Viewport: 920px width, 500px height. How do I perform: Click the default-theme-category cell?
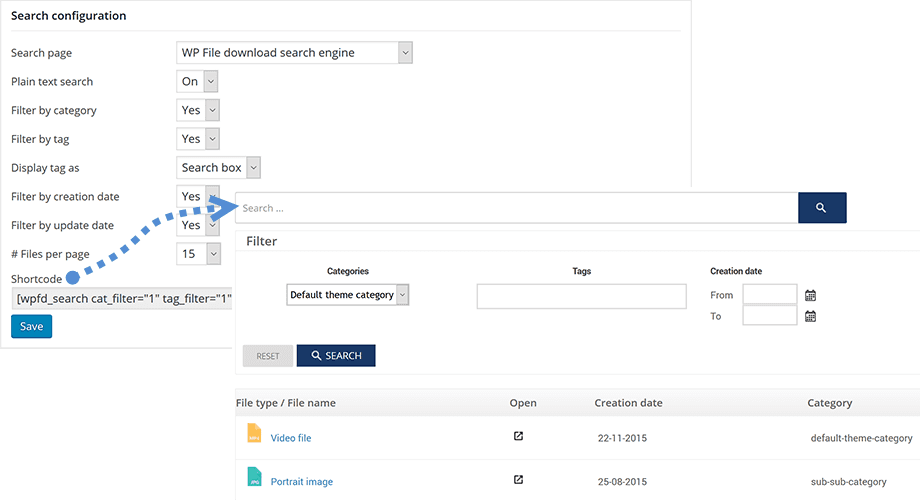(861, 438)
